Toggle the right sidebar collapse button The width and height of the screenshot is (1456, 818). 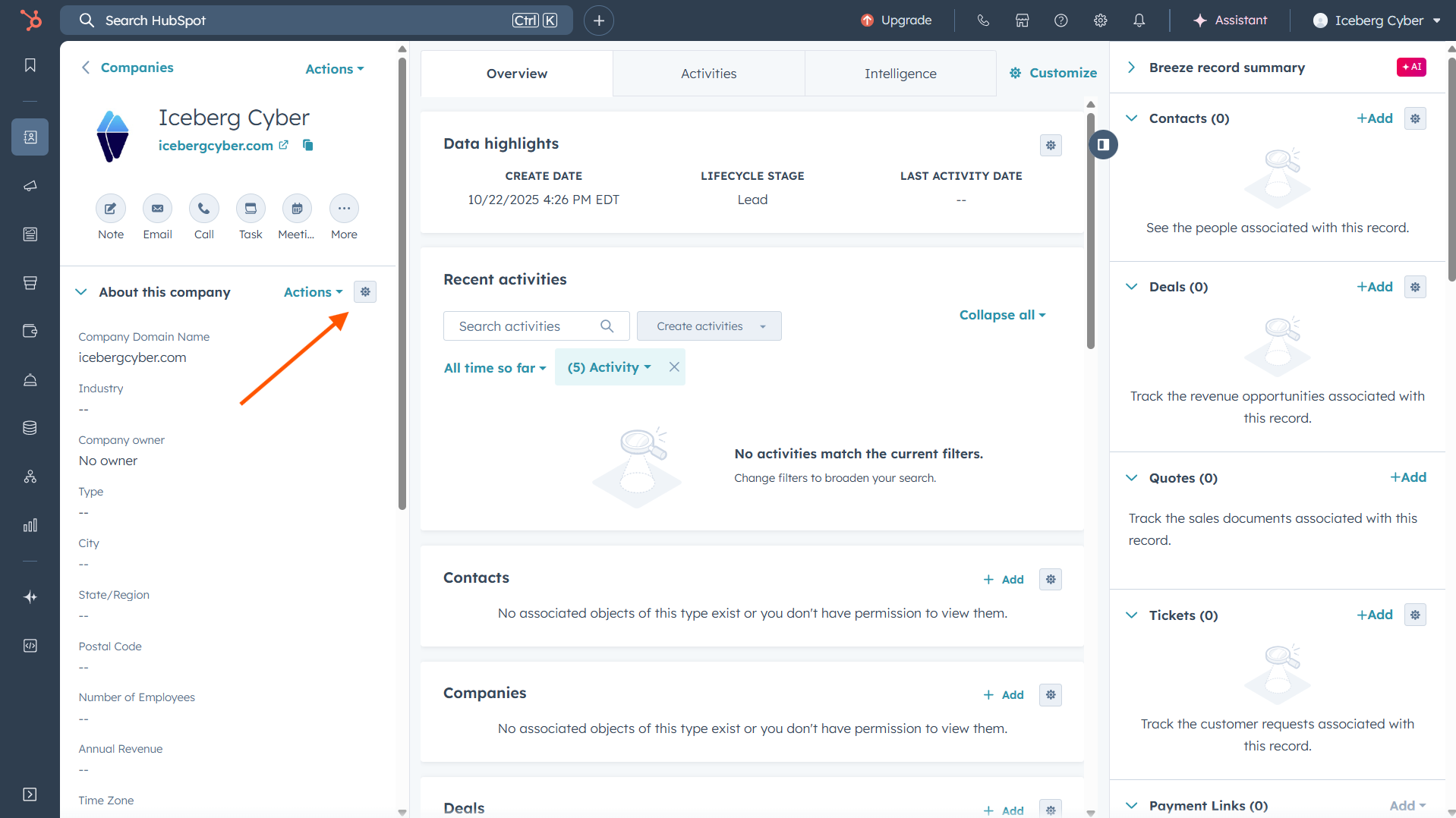1103,144
